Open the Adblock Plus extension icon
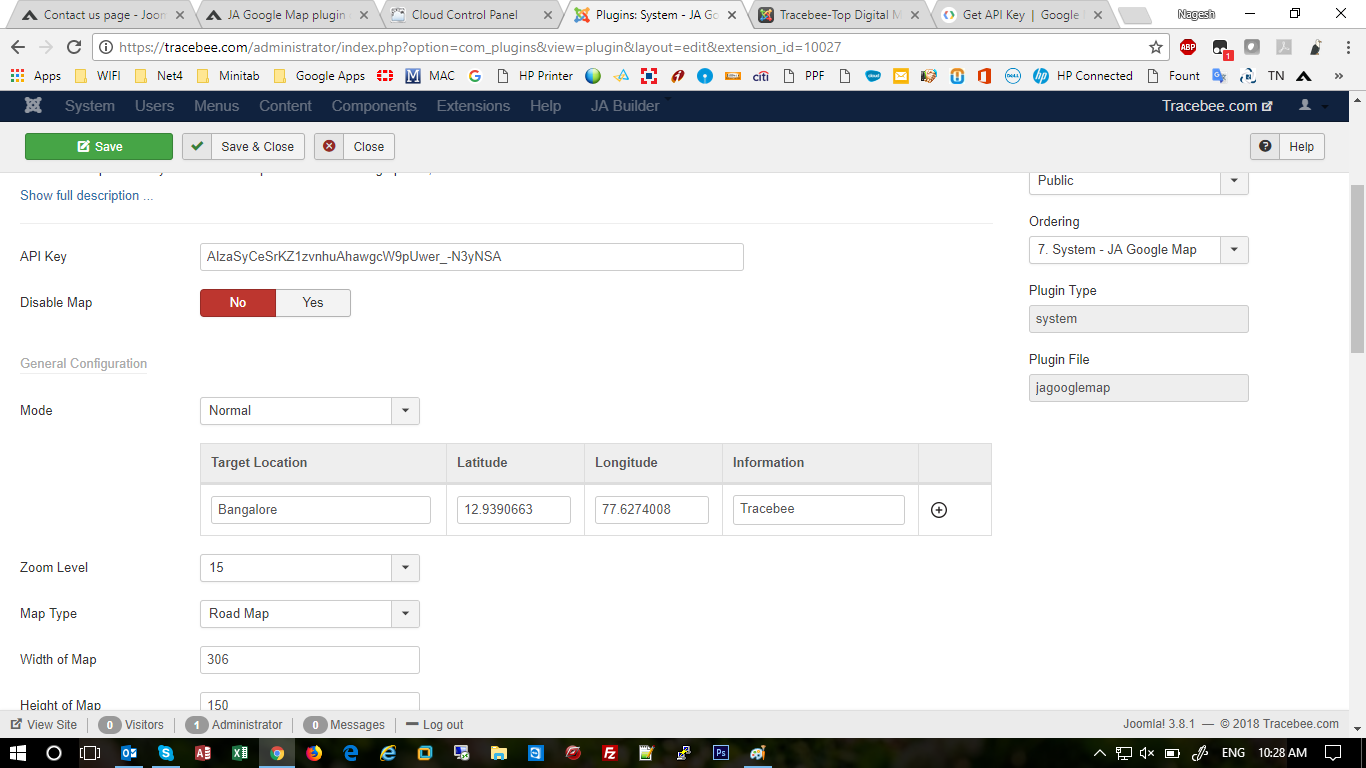The width and height of the screenshot is (1366, 768). (1188, 47)
